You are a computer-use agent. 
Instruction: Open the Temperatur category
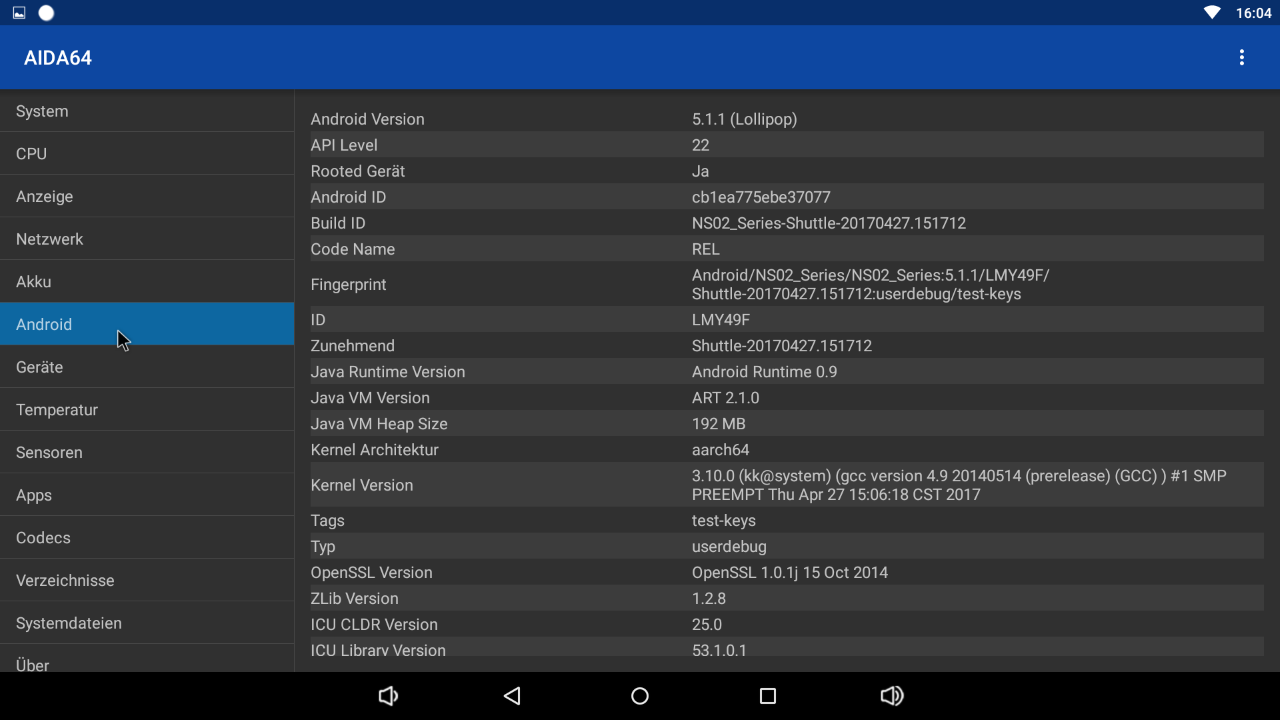(147, 410)
